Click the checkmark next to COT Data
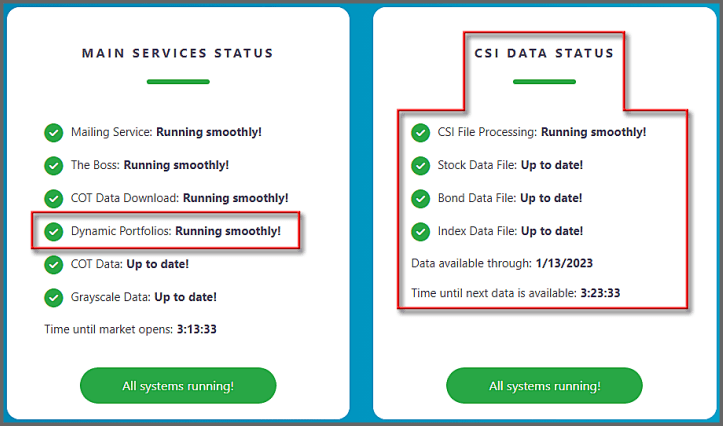 pyautogui.click(x=53, y=265)
